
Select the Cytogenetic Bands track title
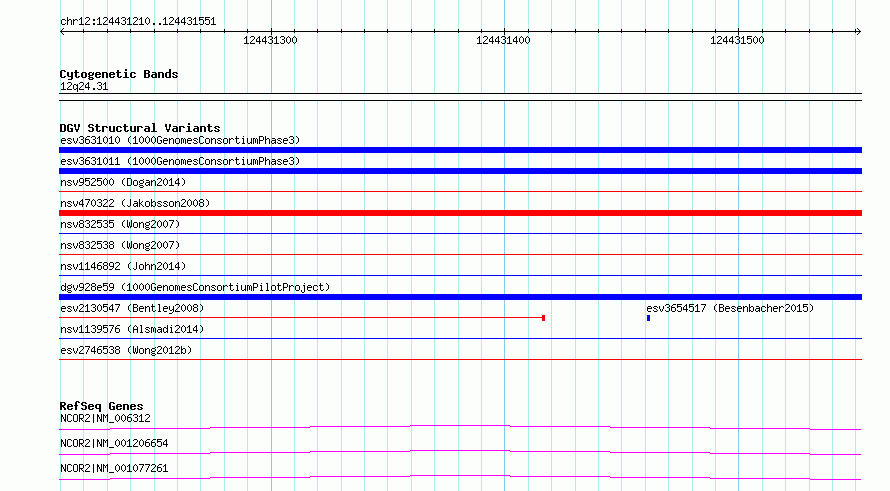click(x=119, y=74)
